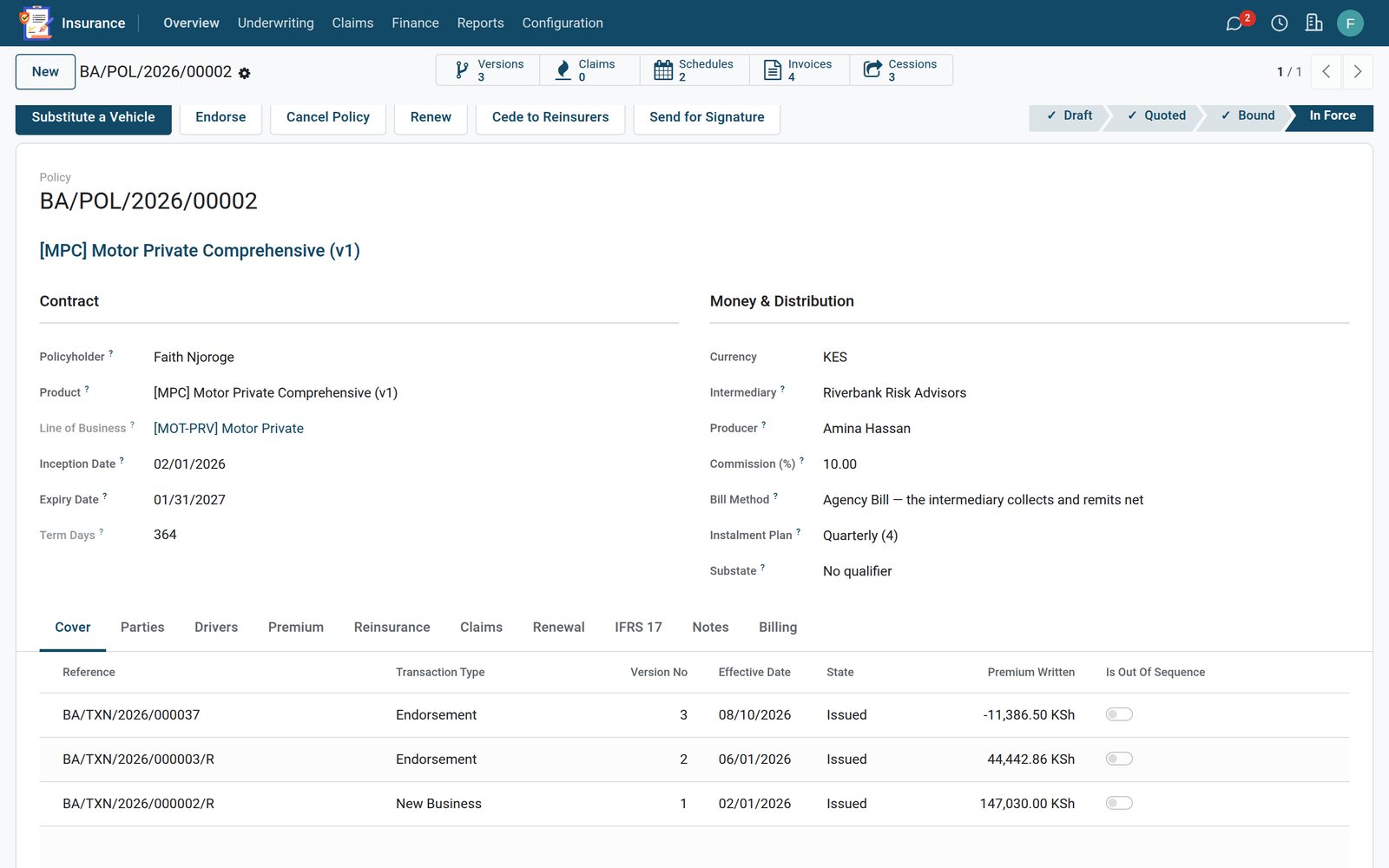Open the messages chat bubble icon

click(x=1234, y=23)
